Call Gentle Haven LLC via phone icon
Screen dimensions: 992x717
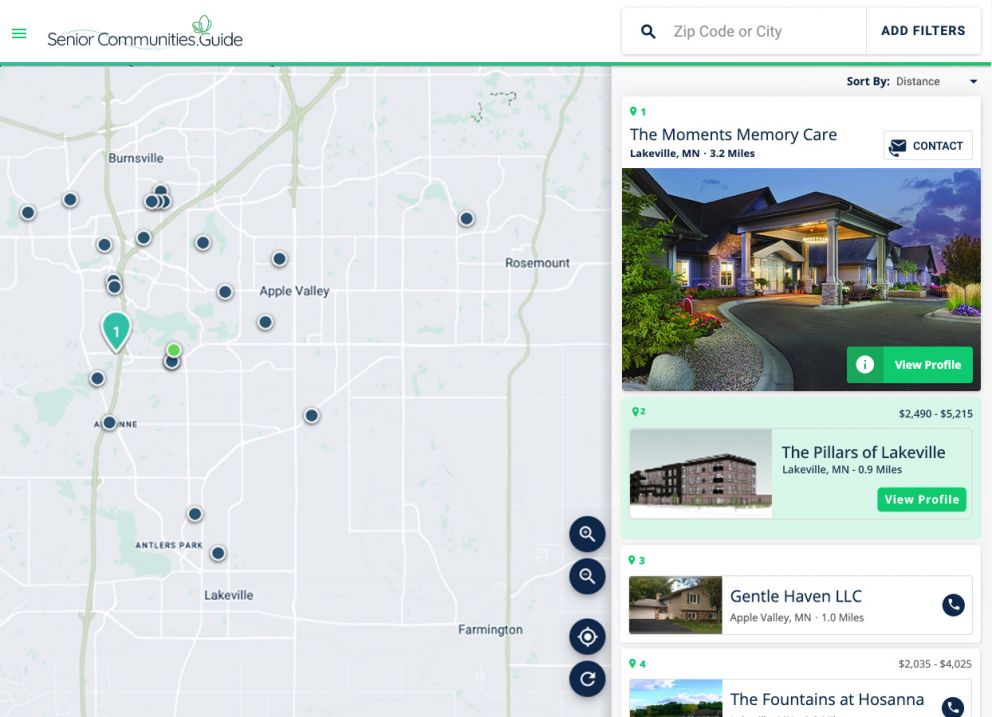point(953,605)
